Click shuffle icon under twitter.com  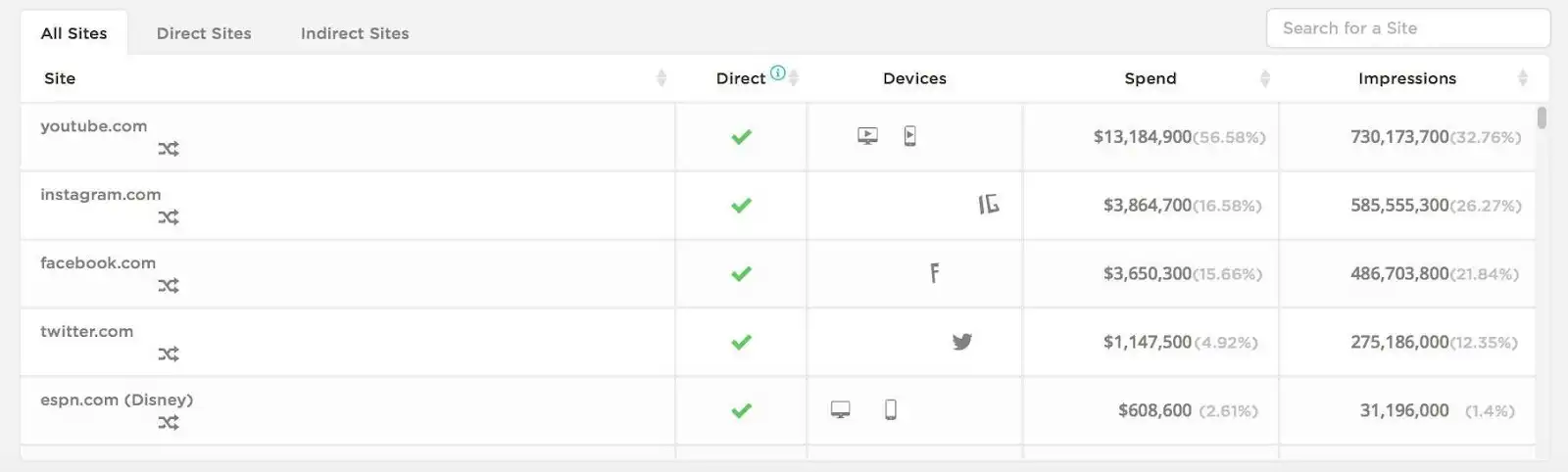tap(169, 354)
